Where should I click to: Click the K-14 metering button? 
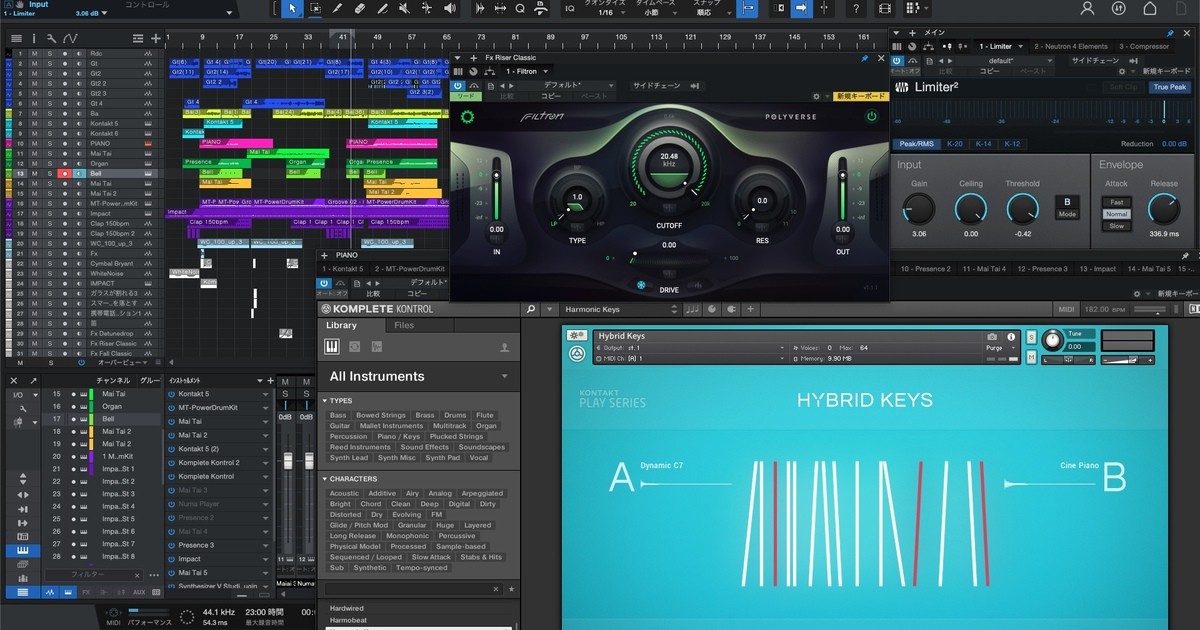pyautogui.click(x=984, y=144)
